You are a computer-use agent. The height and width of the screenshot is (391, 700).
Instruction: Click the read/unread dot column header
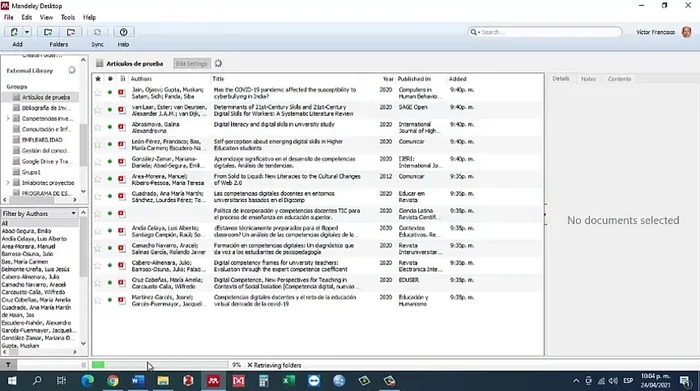(110, 79)
